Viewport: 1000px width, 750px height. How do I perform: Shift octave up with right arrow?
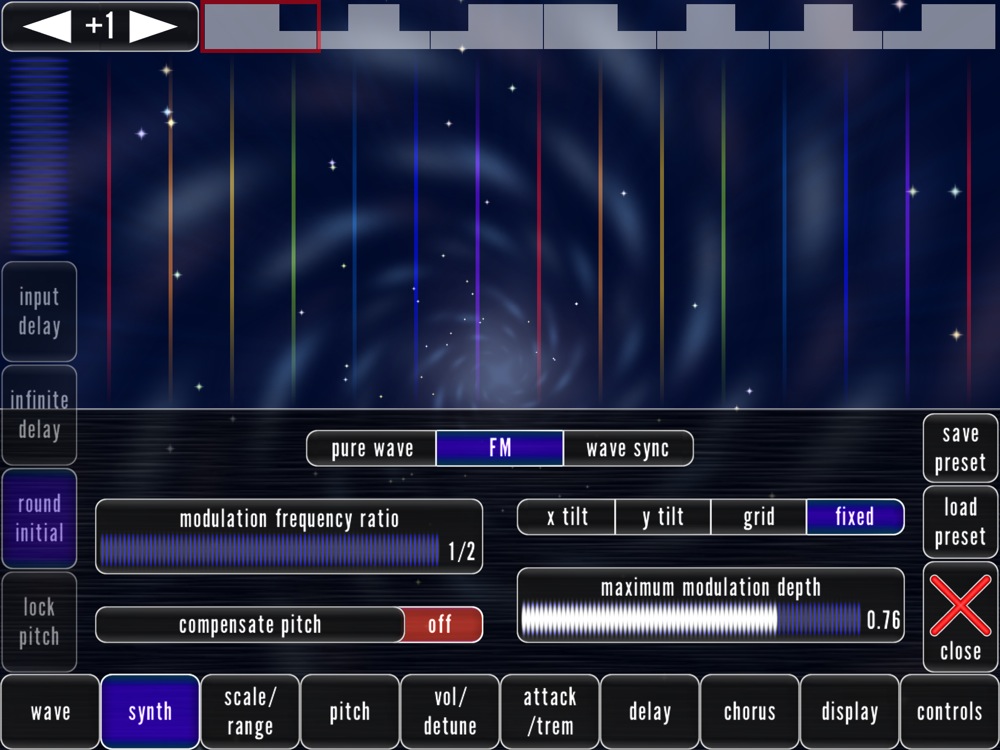click(x=153, y=26)
